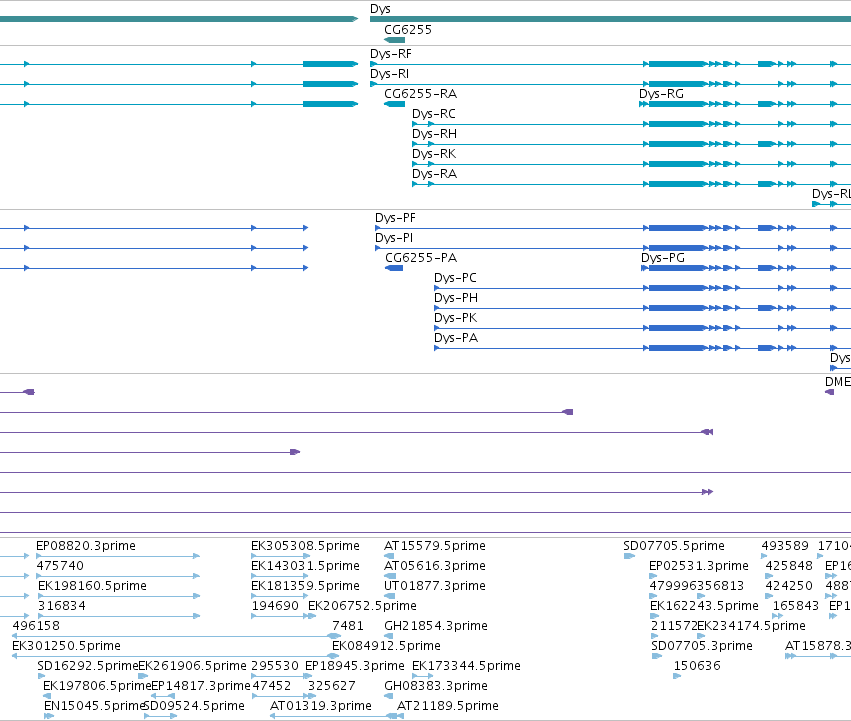The image size is (851, 721).
Task: Choose the Dys-PC protein label
Action: pos(455,278)
